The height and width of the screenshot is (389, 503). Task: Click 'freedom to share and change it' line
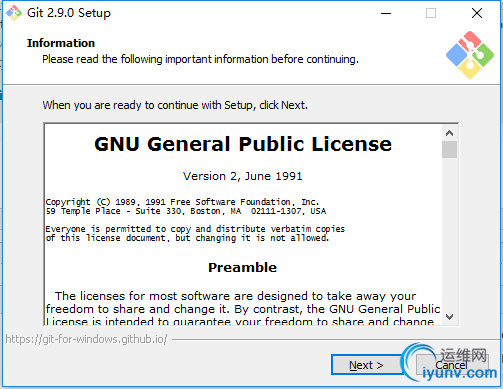coord(243,309)
